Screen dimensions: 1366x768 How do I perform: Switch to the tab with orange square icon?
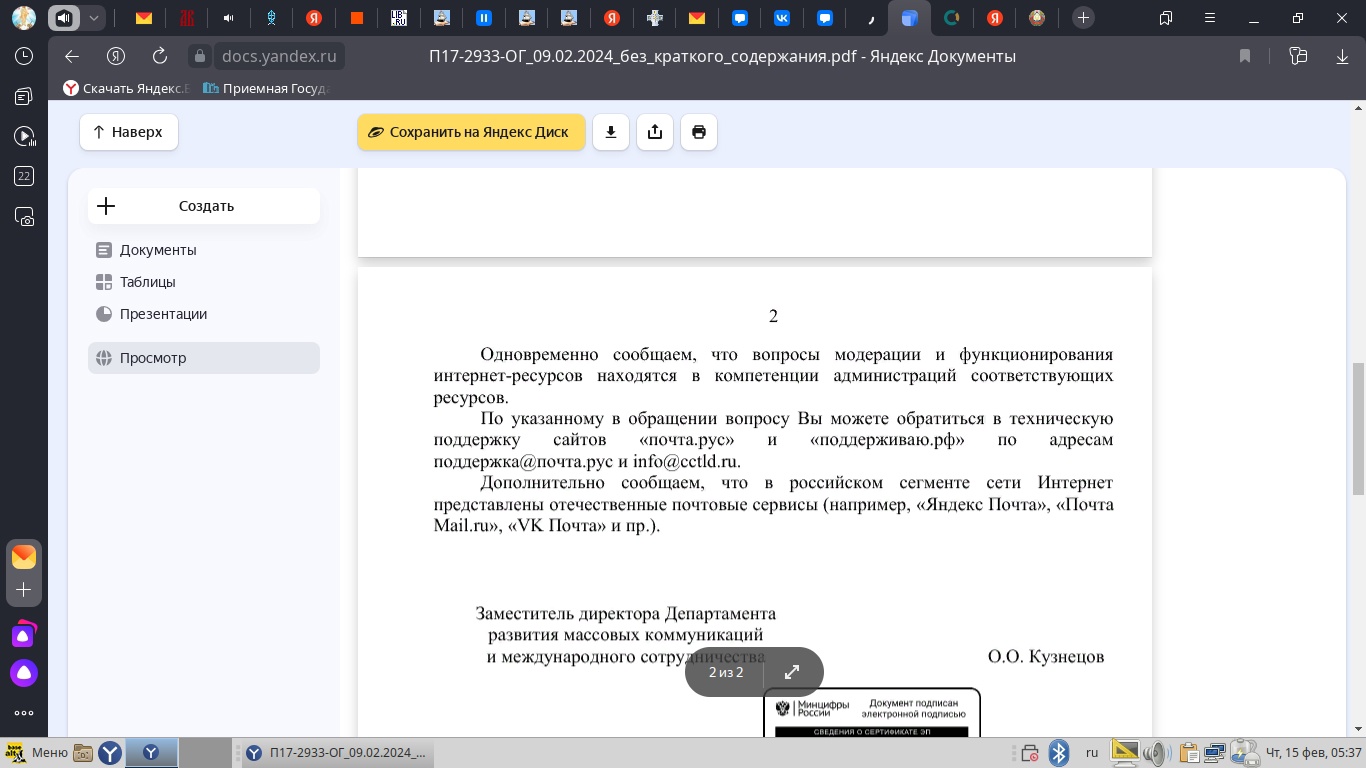click(357, 18)
